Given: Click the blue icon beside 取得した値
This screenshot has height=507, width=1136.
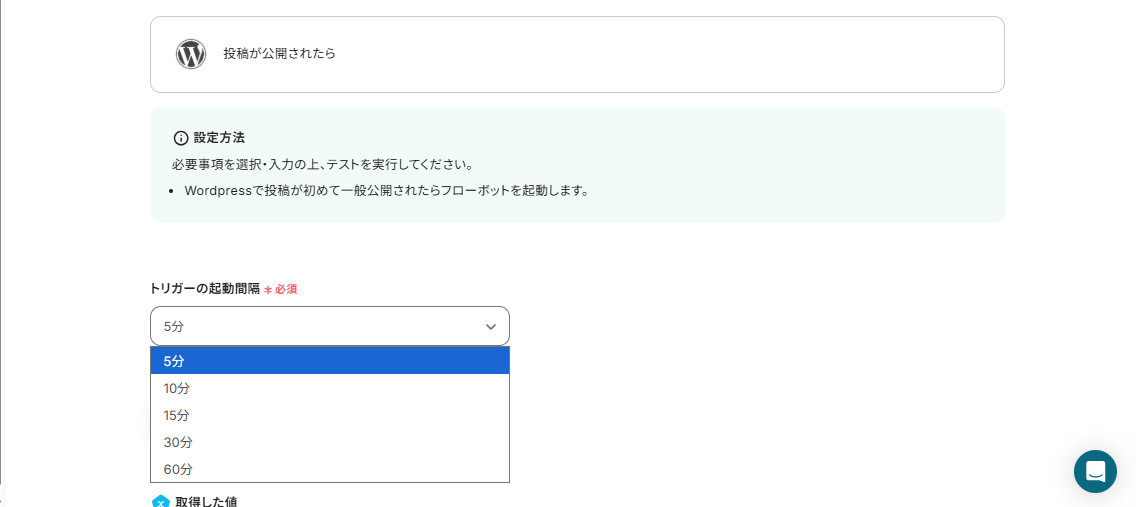Looking at the screenshot, I should pyautogui.click(x=160, y=502).
